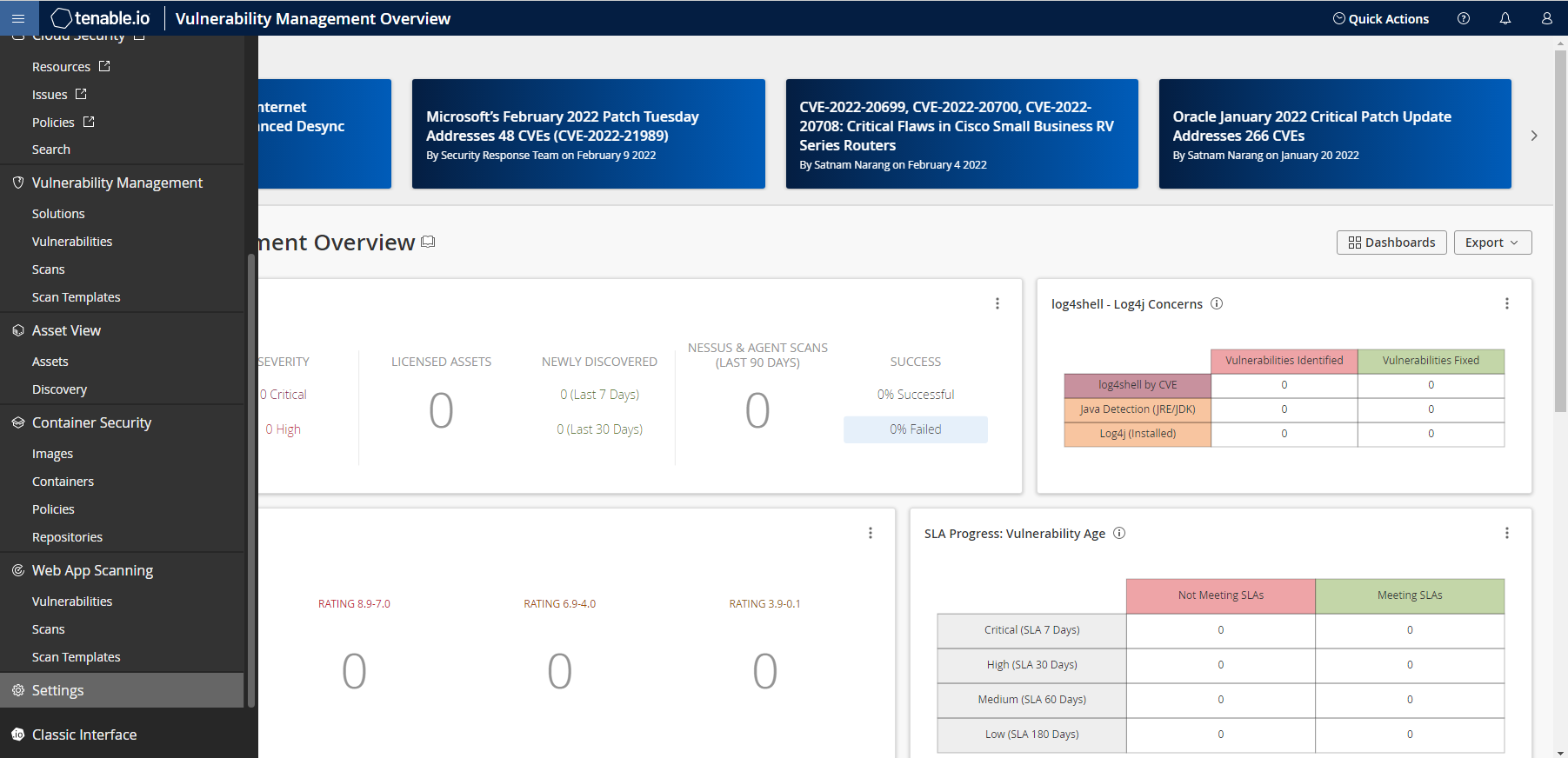Click the info icon beside SLA Progress: Vulnerability Age
Viewport: 1568px width, 758px height.
[x=1119, y=533]
